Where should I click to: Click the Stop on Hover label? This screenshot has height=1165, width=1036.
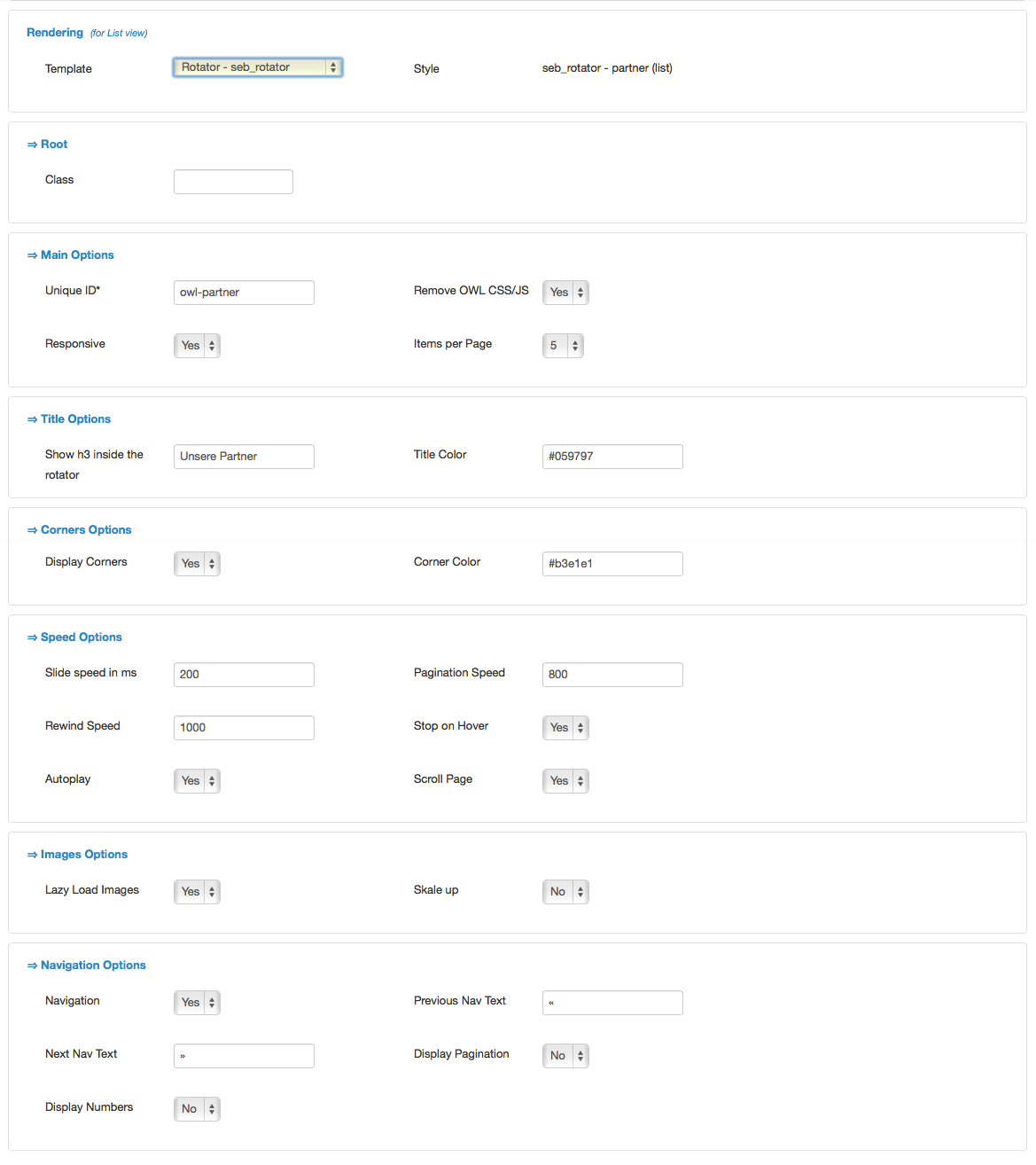451,726
